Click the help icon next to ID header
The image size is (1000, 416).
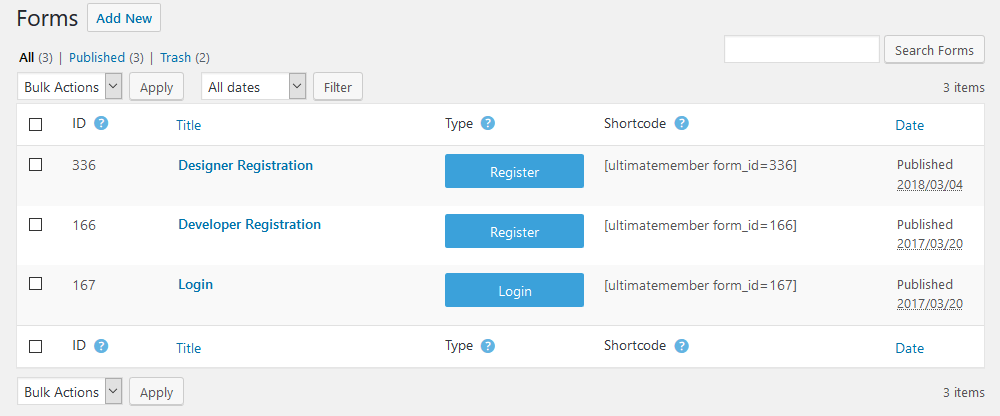tap(101, 123)
